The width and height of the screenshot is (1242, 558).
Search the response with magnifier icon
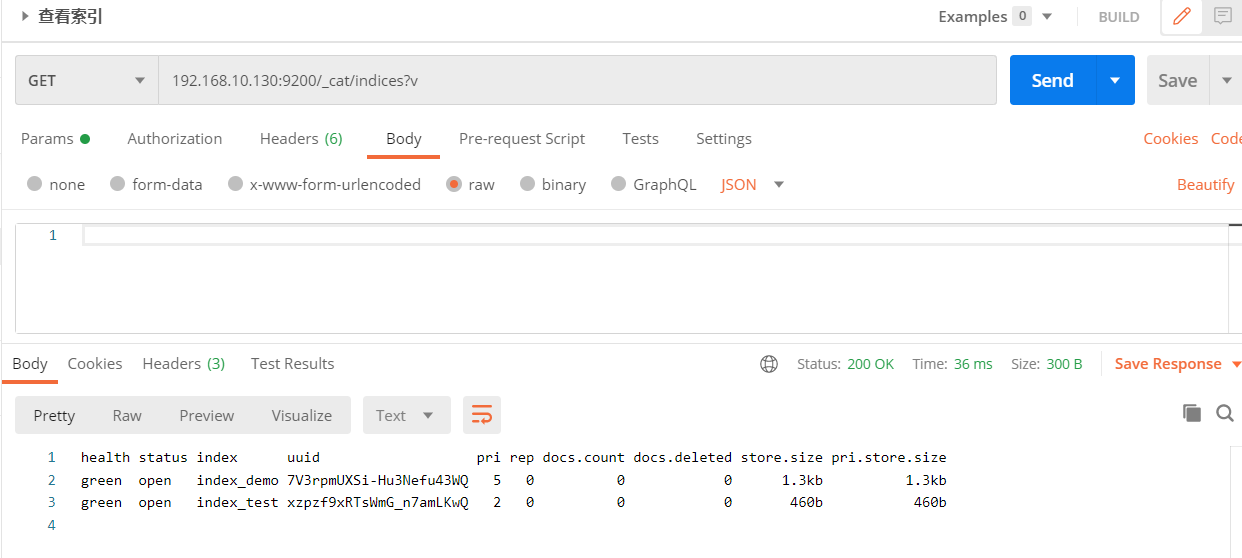[x=1224, y=413]
